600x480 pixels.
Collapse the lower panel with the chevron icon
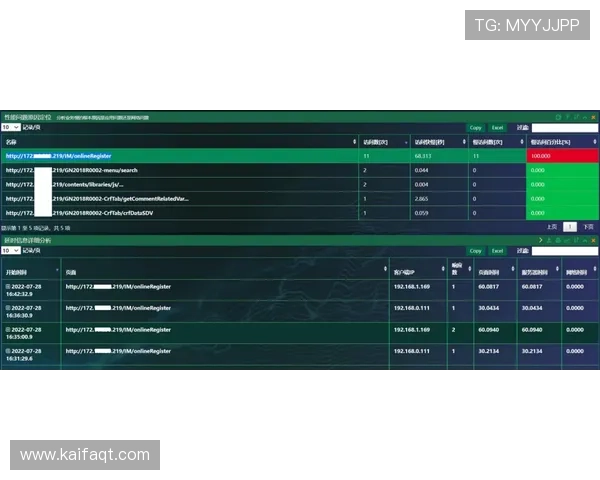pos(584,241)
